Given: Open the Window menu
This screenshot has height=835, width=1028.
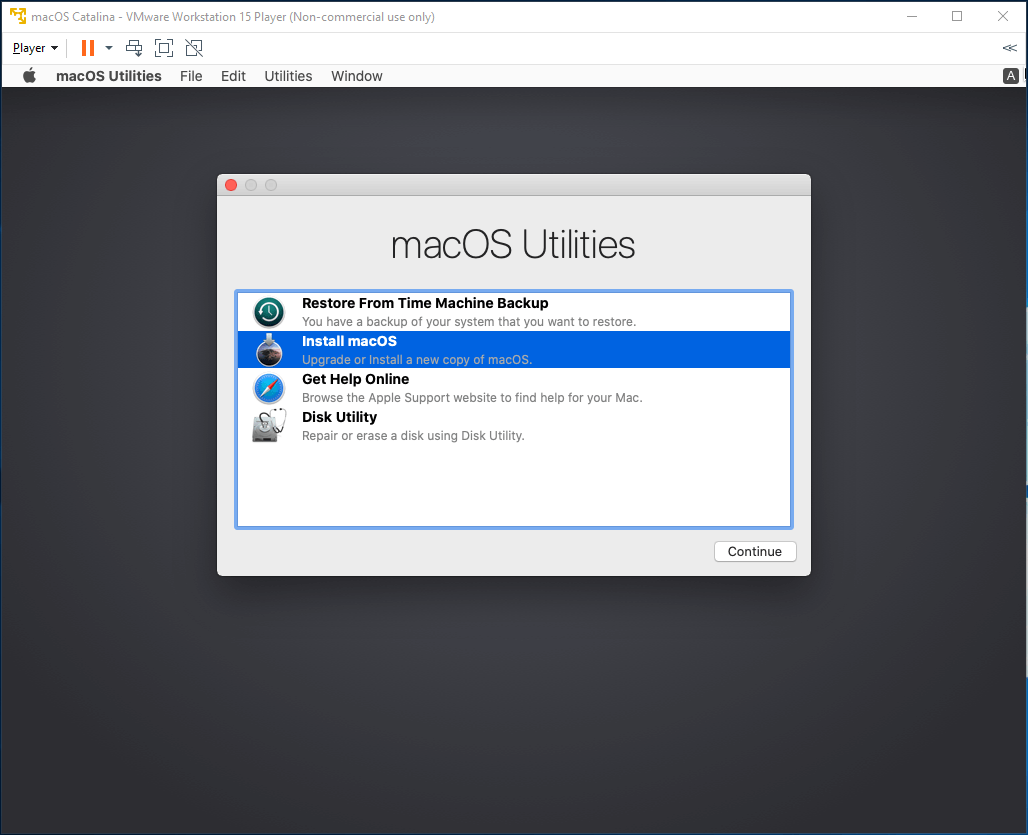Looking at the screenshot, I should tap(357, 76).
